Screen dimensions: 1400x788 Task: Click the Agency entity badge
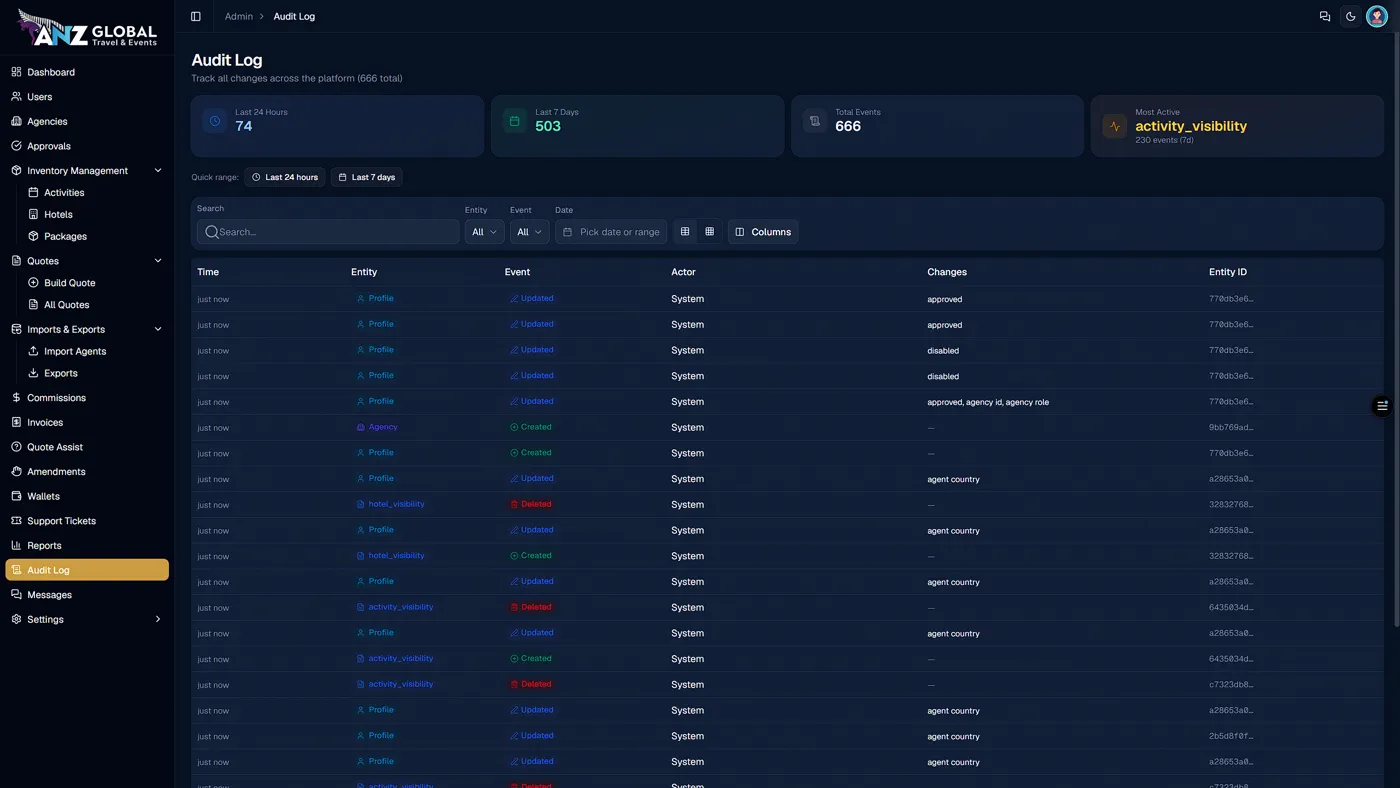pos(377,427)
